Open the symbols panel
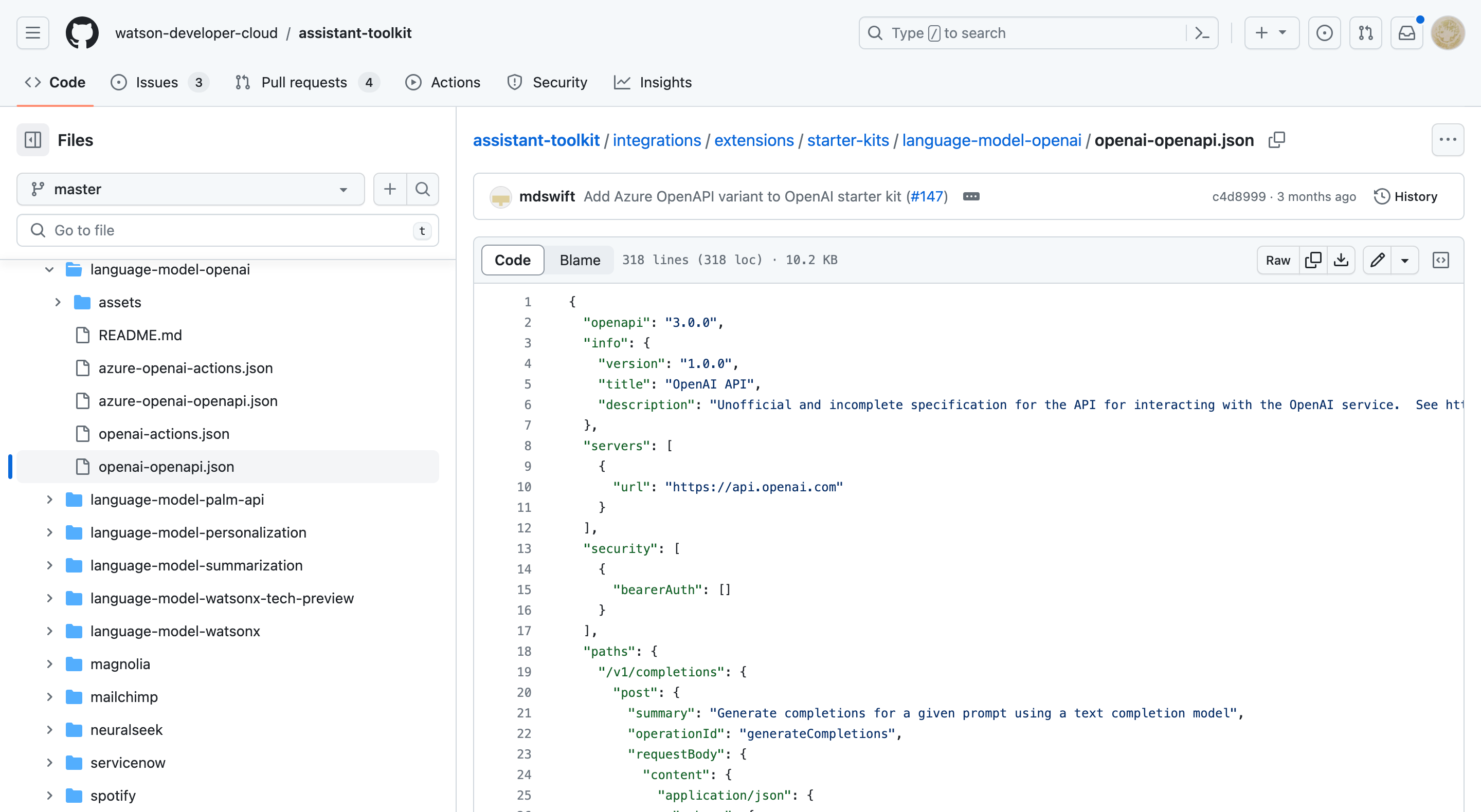The width and height of the screenshot is (1481, 812). point(1440,260)
